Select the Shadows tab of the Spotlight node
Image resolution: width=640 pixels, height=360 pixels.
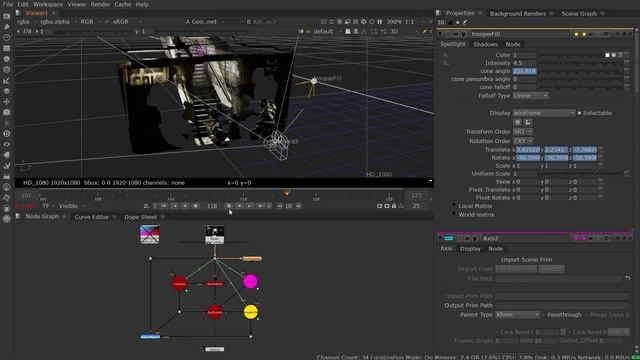(x=485, y=44)
